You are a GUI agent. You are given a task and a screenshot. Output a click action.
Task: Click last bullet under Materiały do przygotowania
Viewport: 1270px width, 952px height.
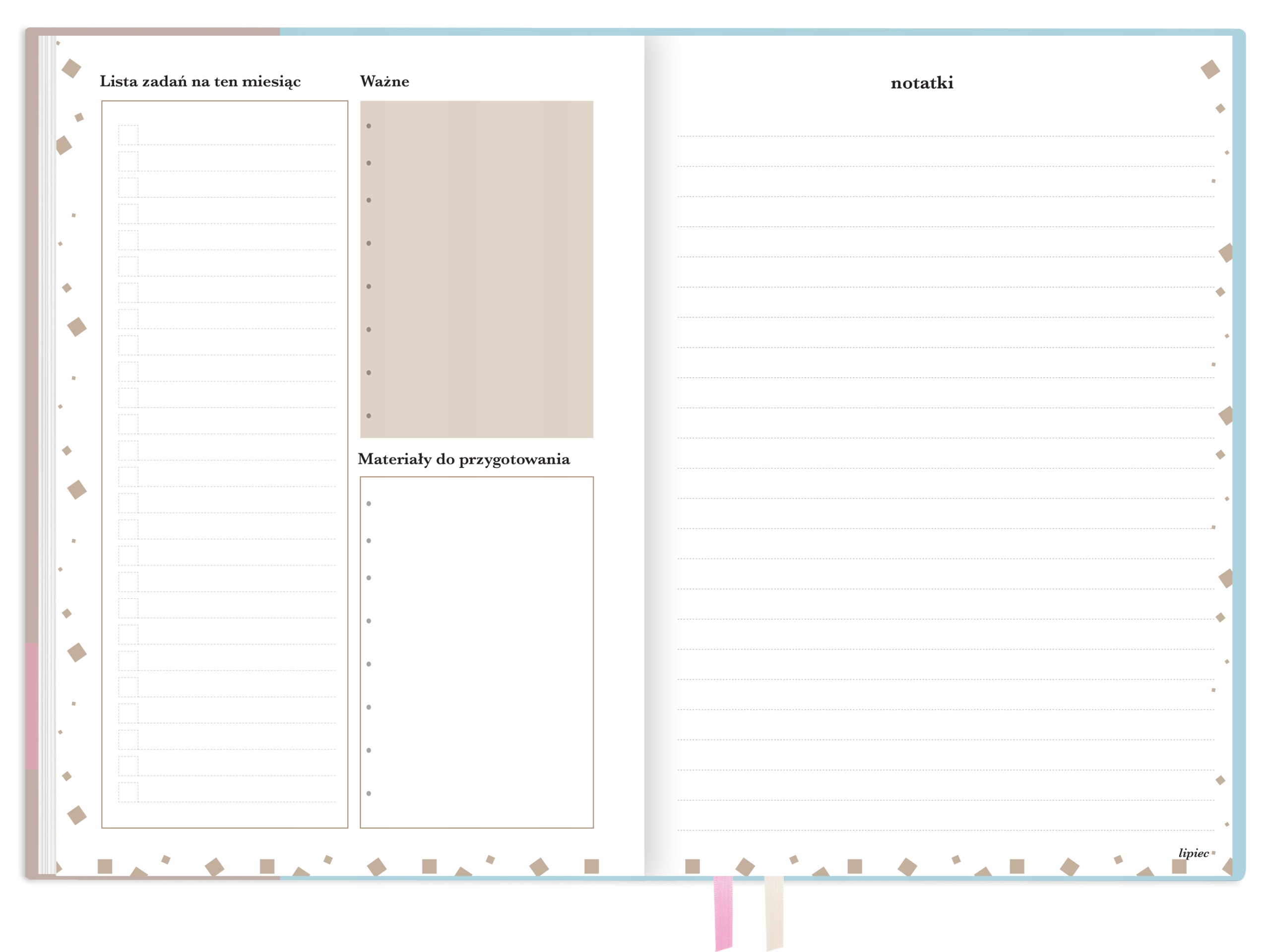369,793
